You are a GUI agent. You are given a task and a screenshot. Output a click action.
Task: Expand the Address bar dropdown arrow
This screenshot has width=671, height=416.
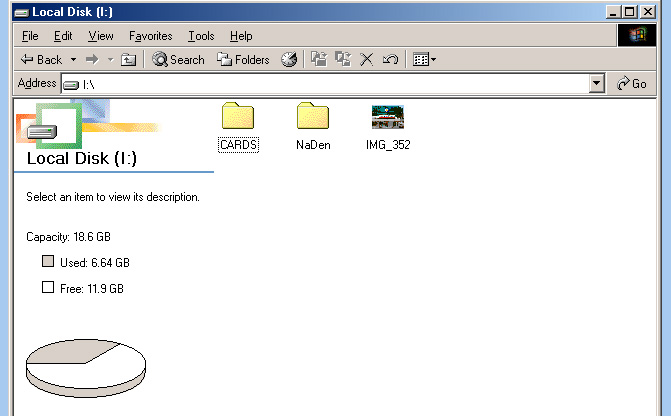click(597, 83)
